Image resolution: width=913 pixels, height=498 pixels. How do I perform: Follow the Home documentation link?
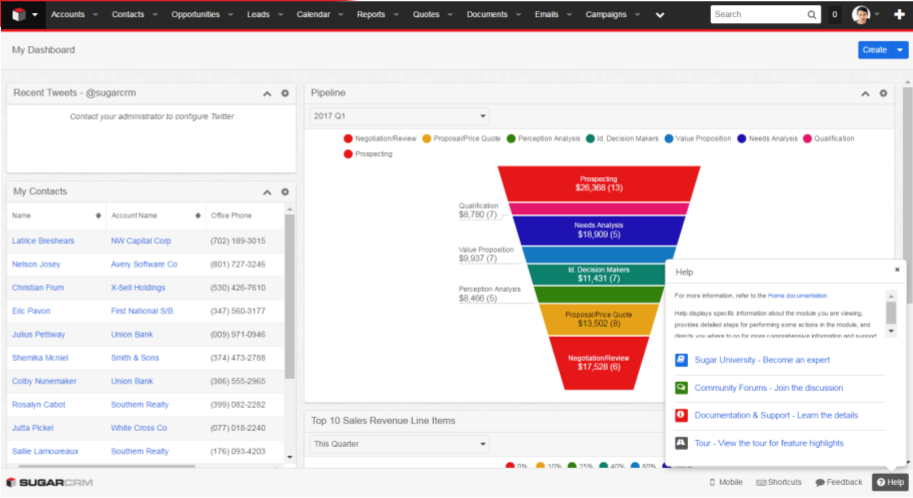(797, 296)
